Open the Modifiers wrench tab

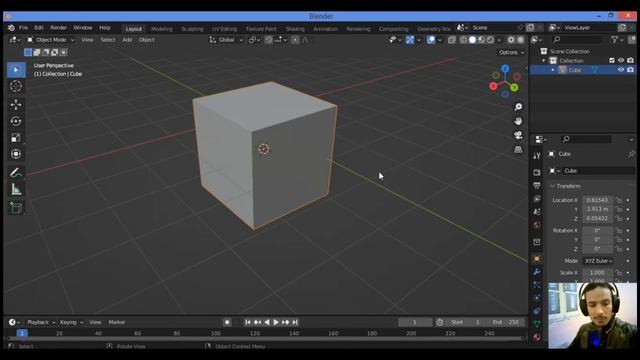point(537,272)
